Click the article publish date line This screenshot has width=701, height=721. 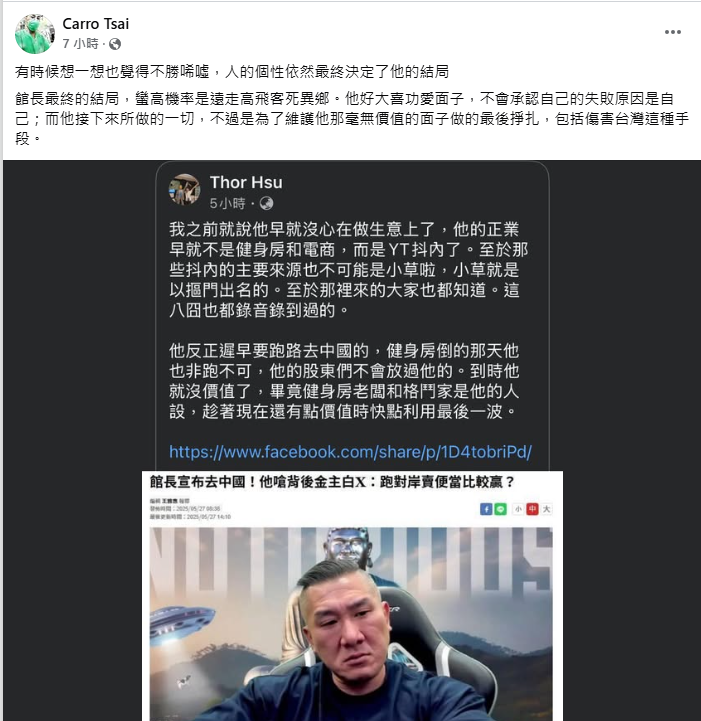185,509
